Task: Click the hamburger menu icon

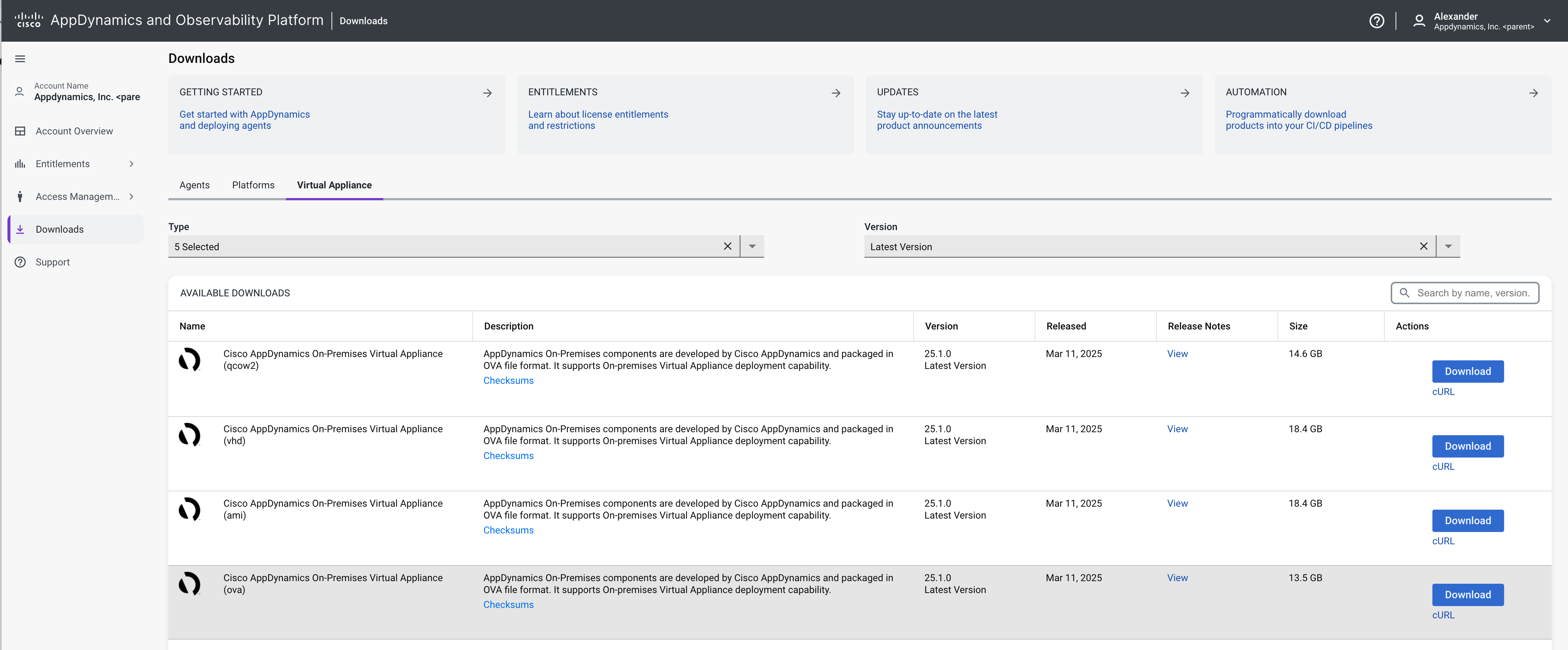Action: 20,58
